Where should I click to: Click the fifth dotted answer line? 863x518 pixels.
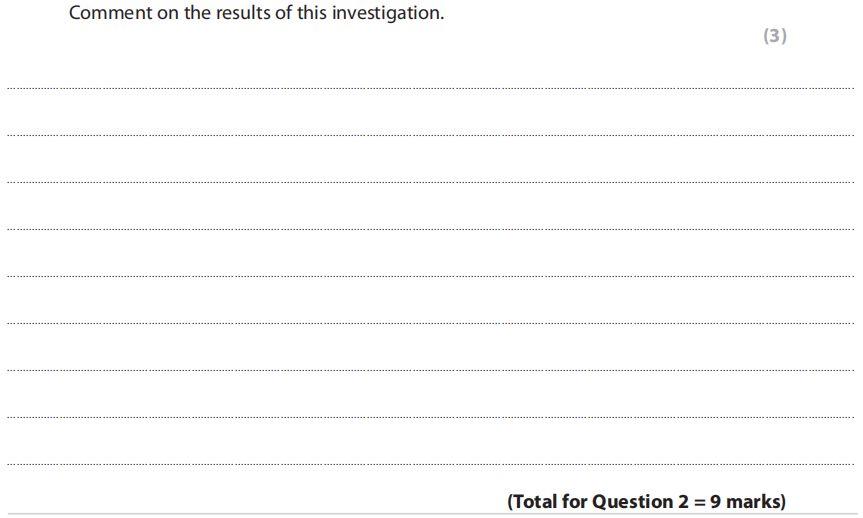(x=430, y=276)
